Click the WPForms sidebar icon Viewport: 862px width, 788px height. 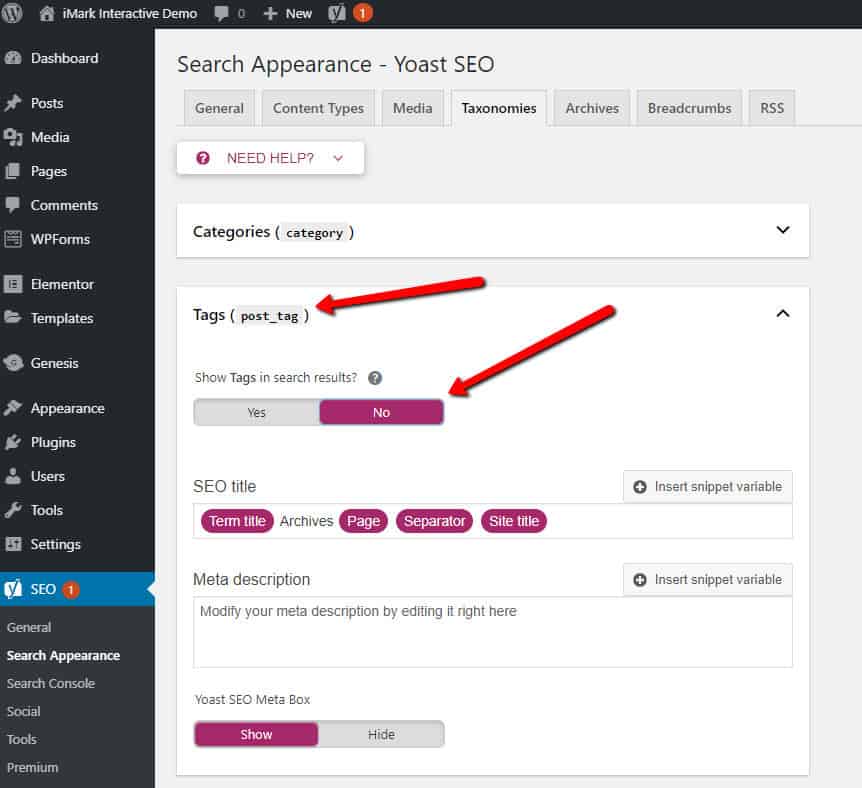[13, 239]
